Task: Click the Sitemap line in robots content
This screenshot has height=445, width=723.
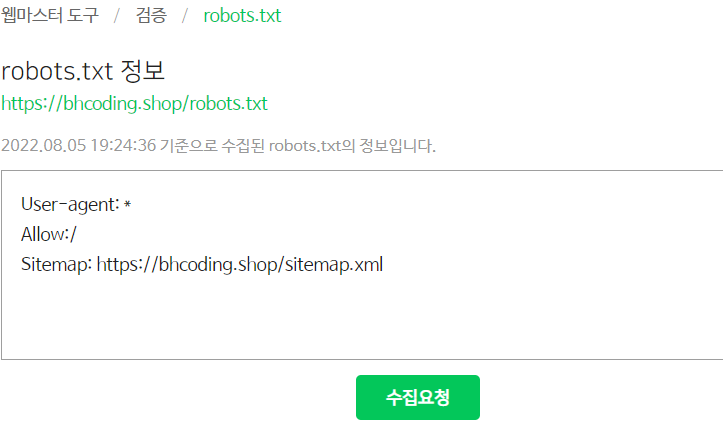Action: pos(202,265)
